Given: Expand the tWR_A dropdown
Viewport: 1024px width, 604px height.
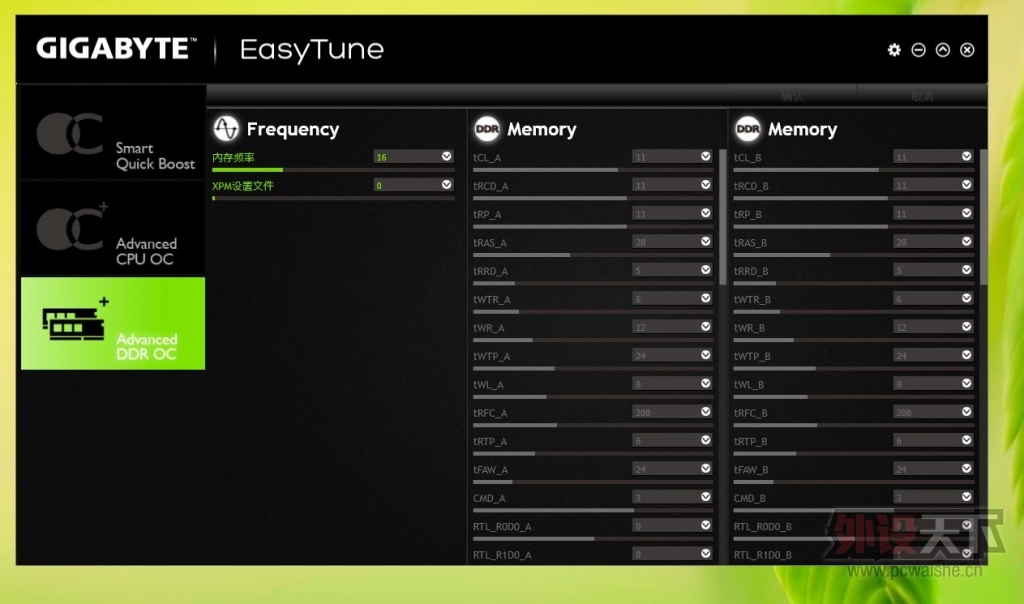Looking at the screenshot, I should 706,326.
